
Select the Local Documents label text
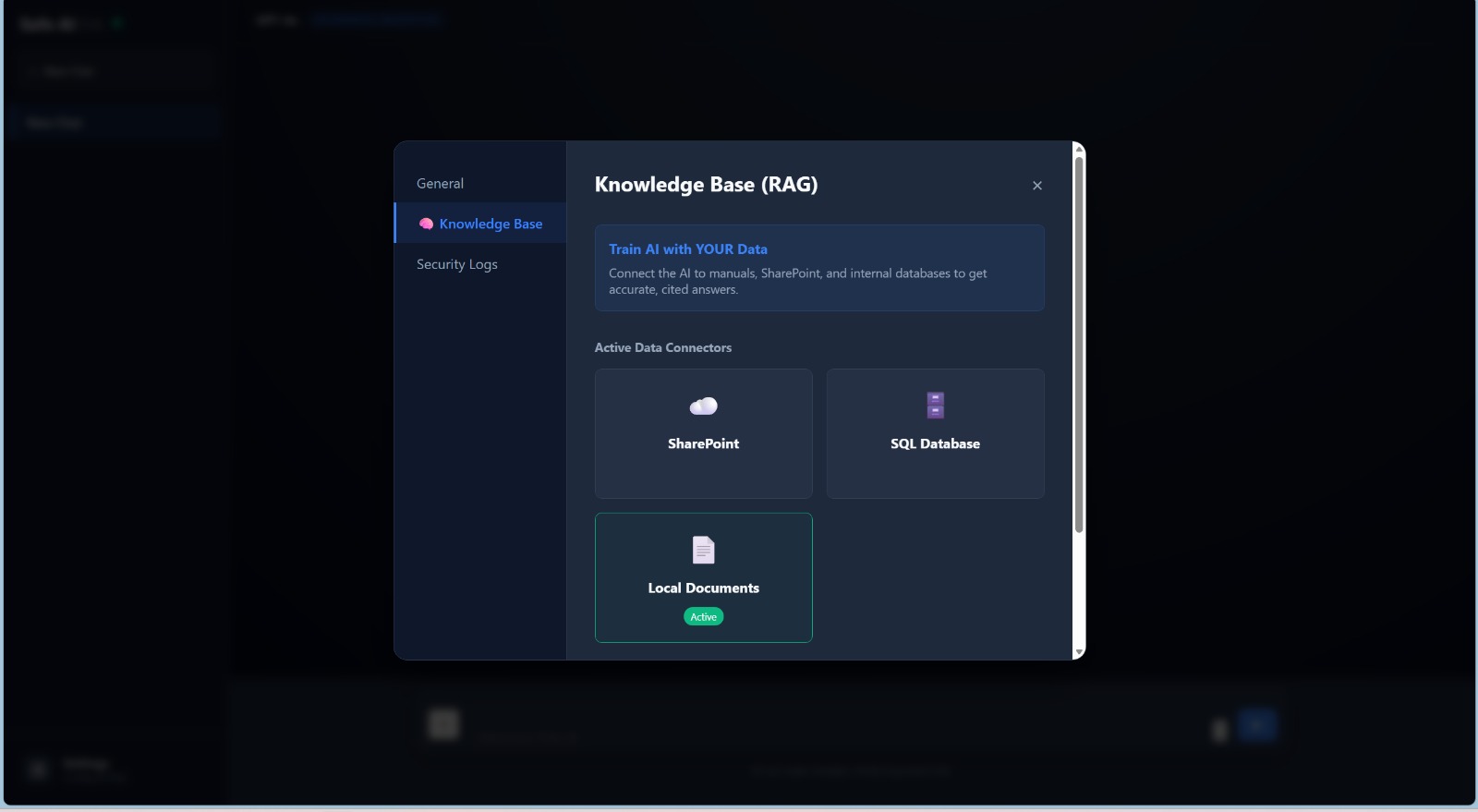coord(703,588)
